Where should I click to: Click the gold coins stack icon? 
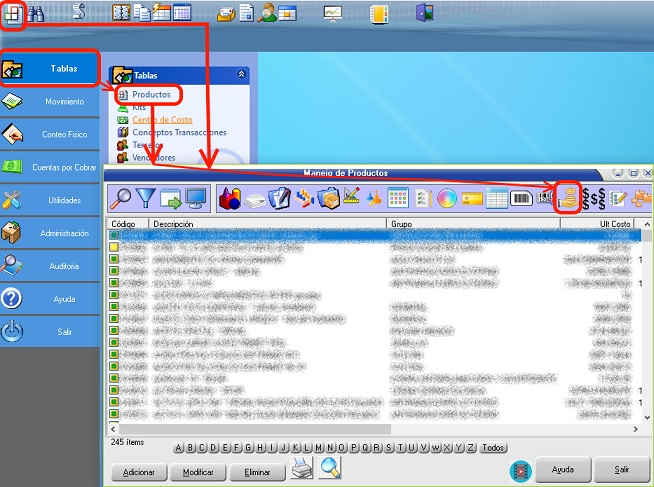click(x=567, y=197)
